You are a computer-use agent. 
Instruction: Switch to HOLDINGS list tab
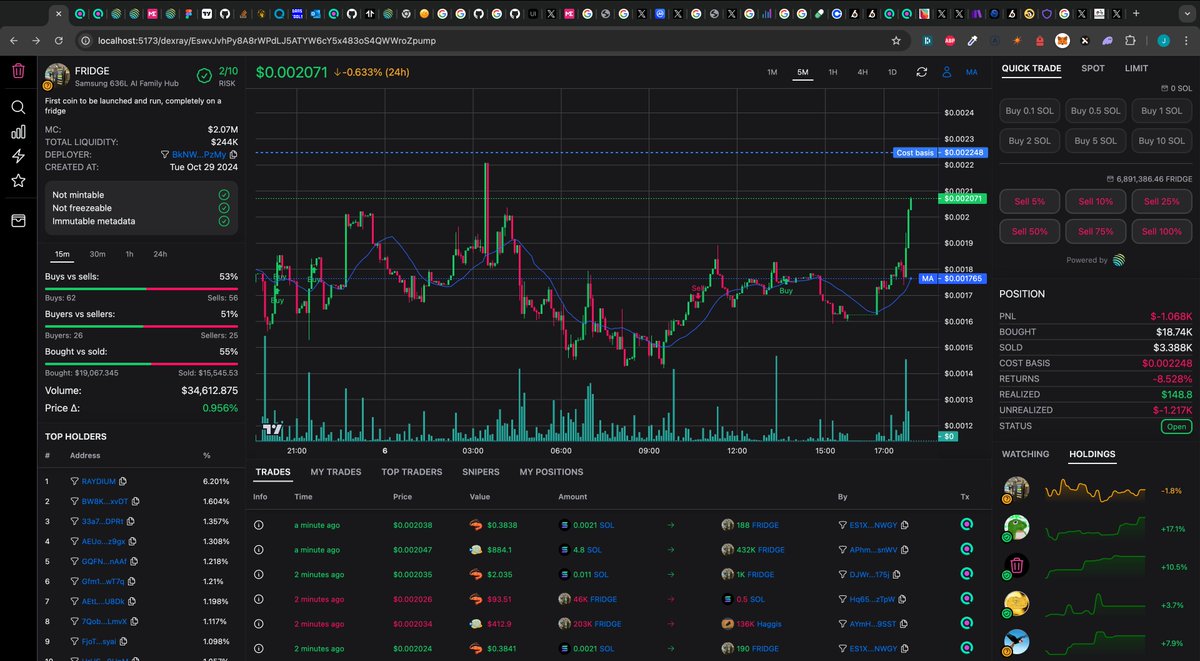pyautogui.click(x=1092, y=454)
